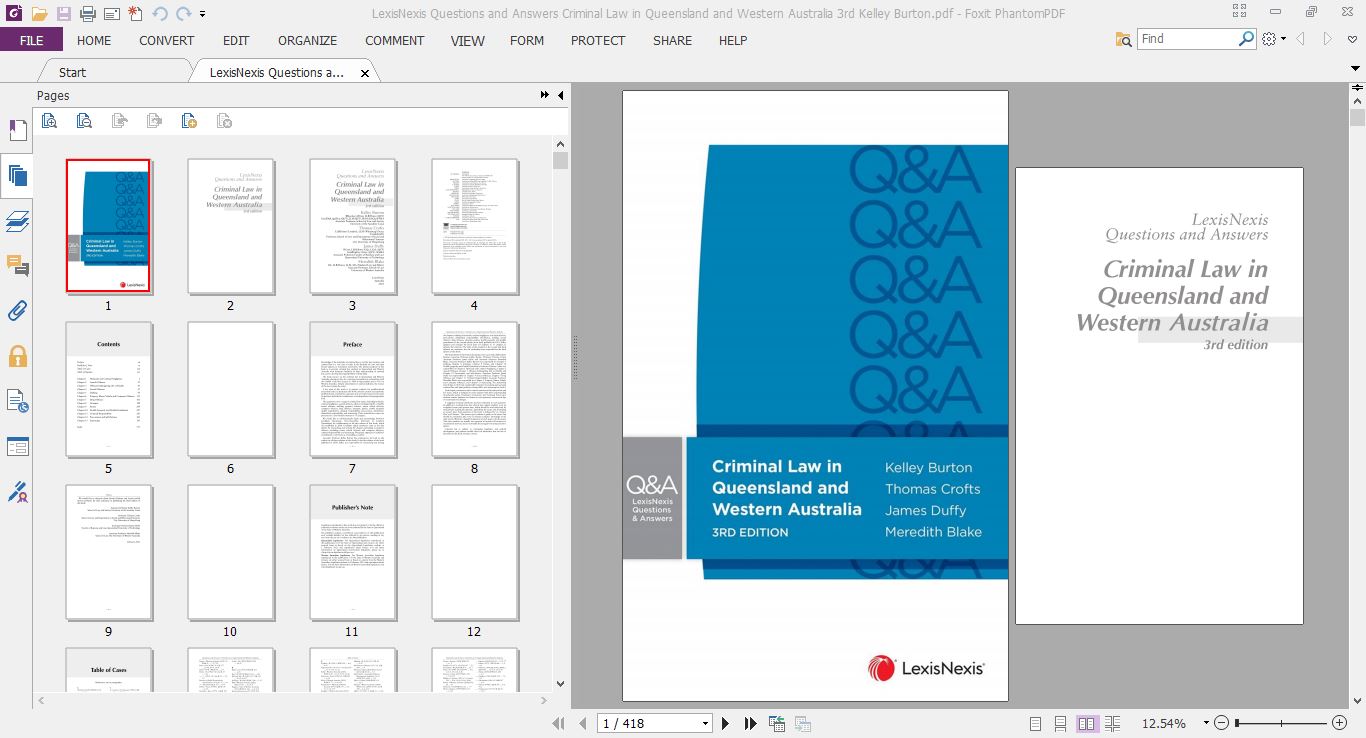Screen dimensions: 1366x738
Task: Open the COMMENT ribbon tab
Action: pyautogui.click(x=394, y=40)
